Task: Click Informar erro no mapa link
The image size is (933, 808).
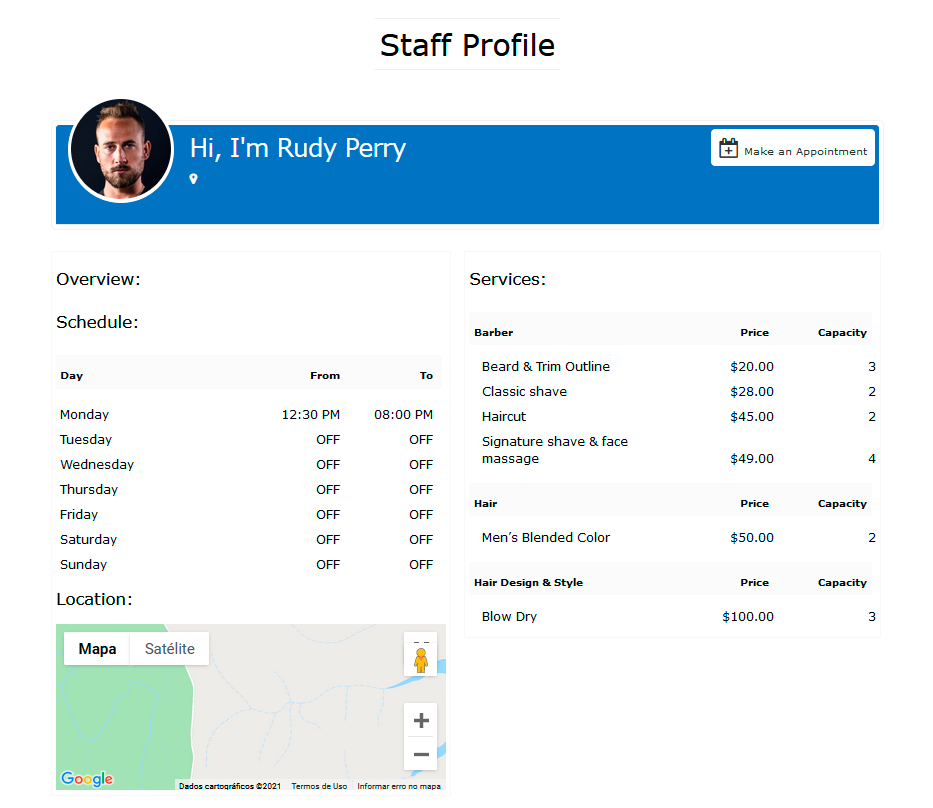Action: 398,786
